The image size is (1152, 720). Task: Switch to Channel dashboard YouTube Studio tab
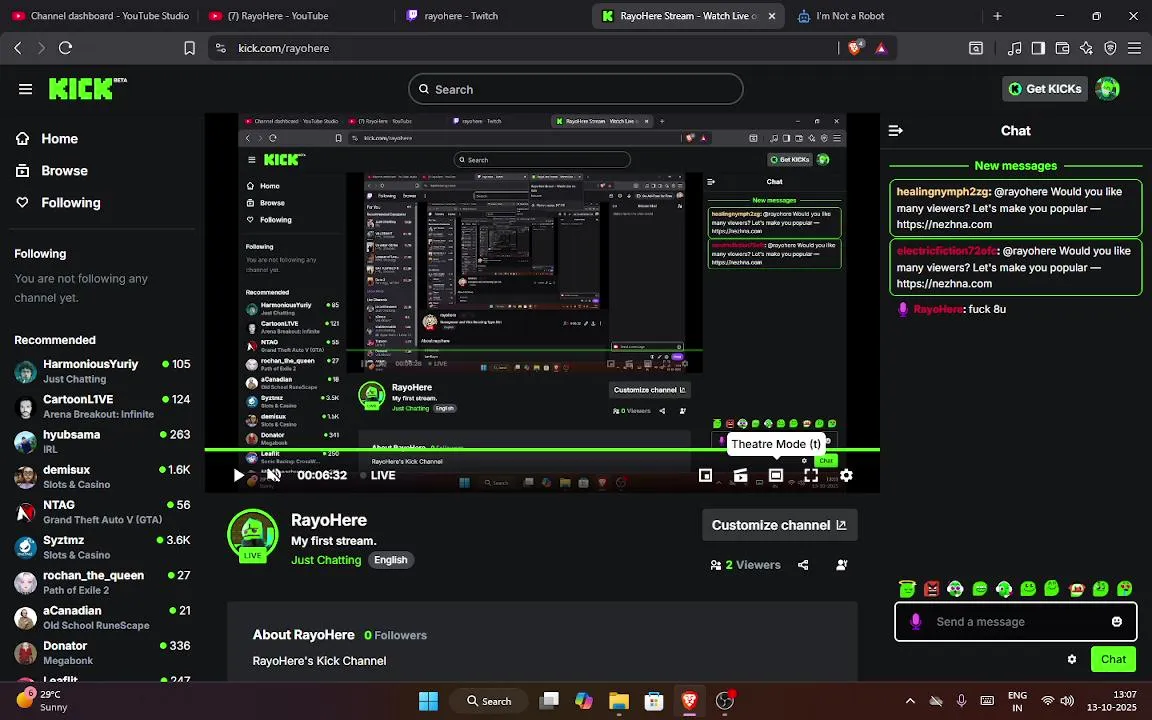[x=101, y=15]
